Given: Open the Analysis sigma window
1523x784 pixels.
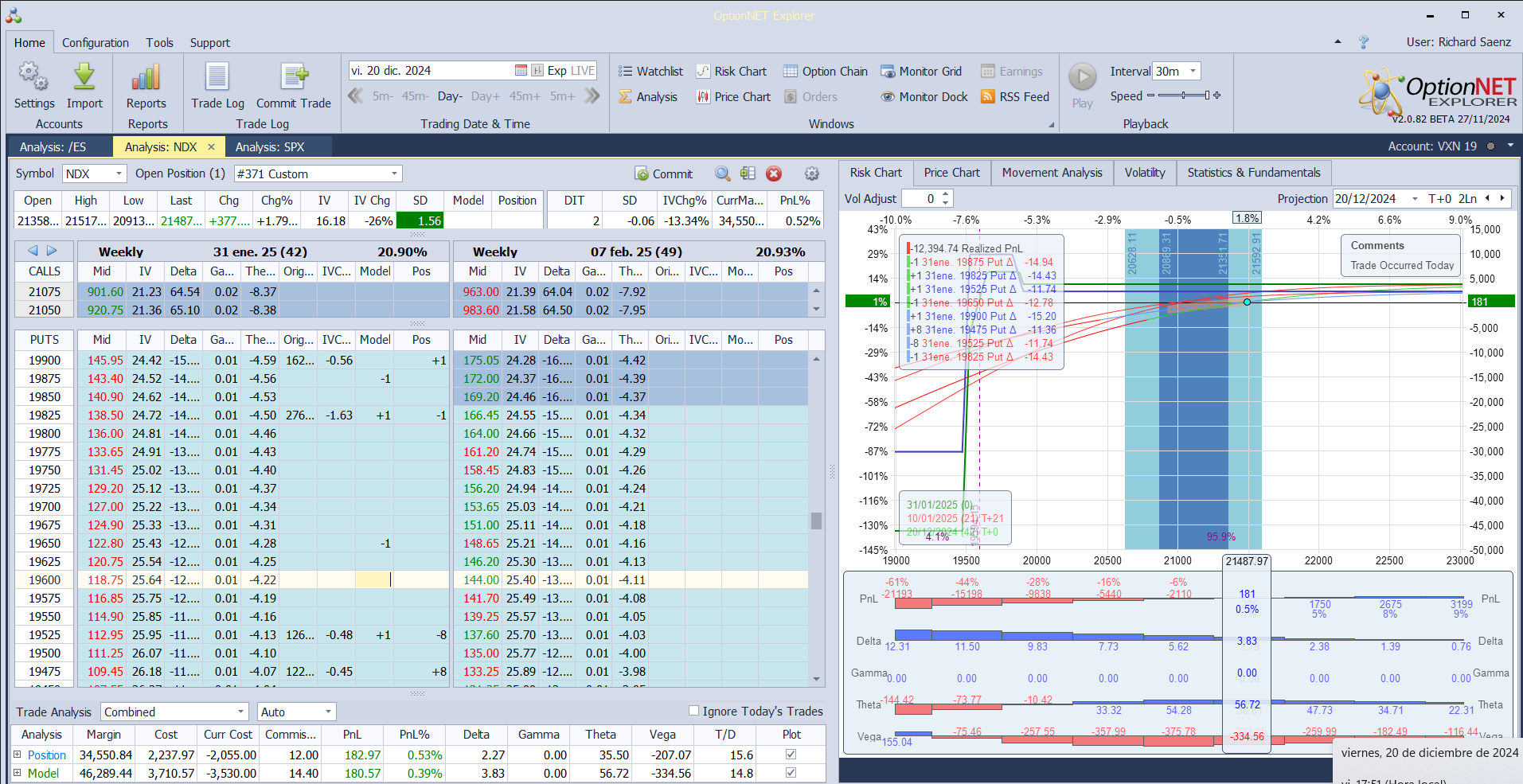Looking at the screenshot, I should [x=648, y=96].
